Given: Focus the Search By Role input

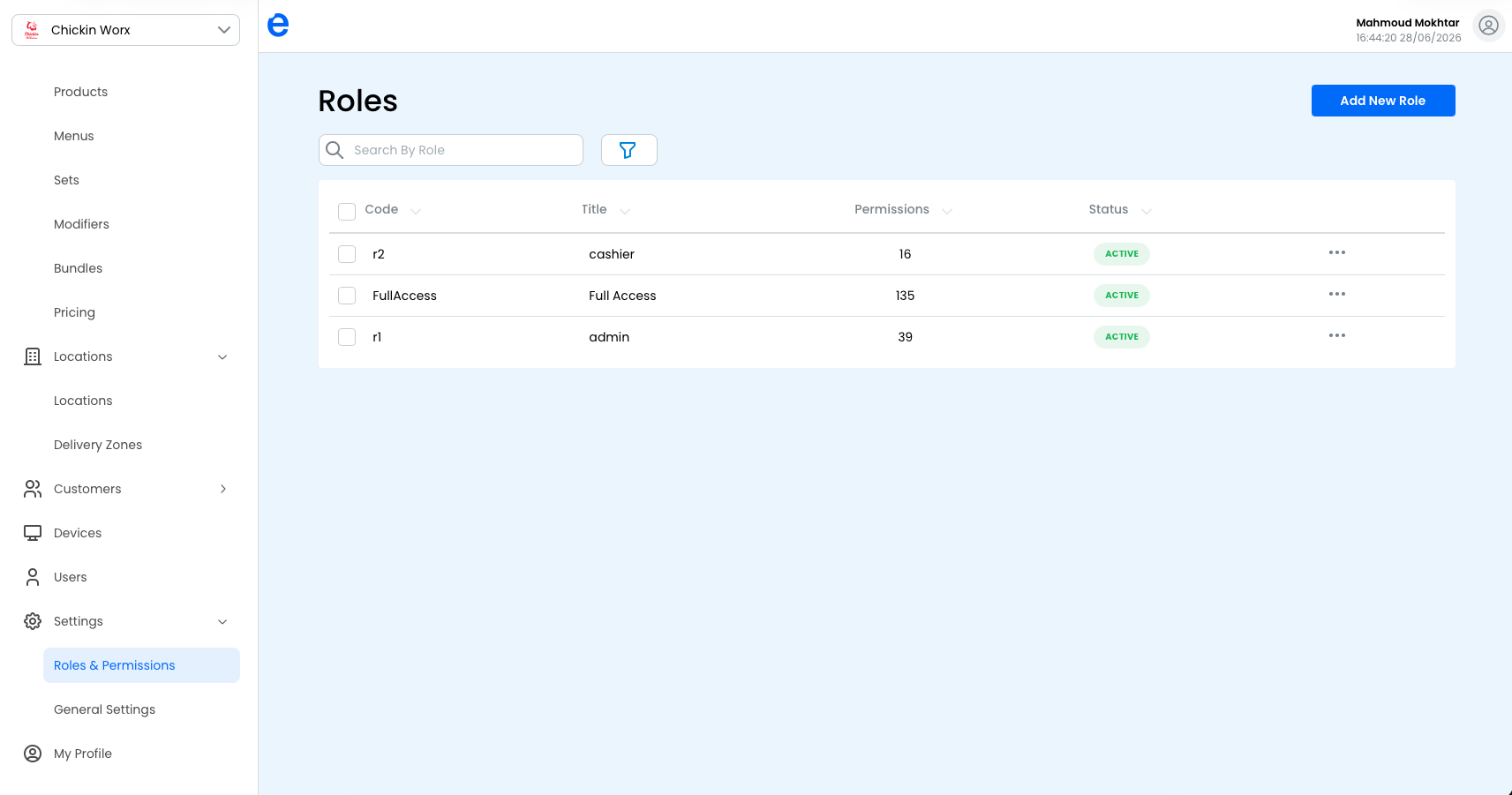Looking at the screenshot, I should point(451,150).
